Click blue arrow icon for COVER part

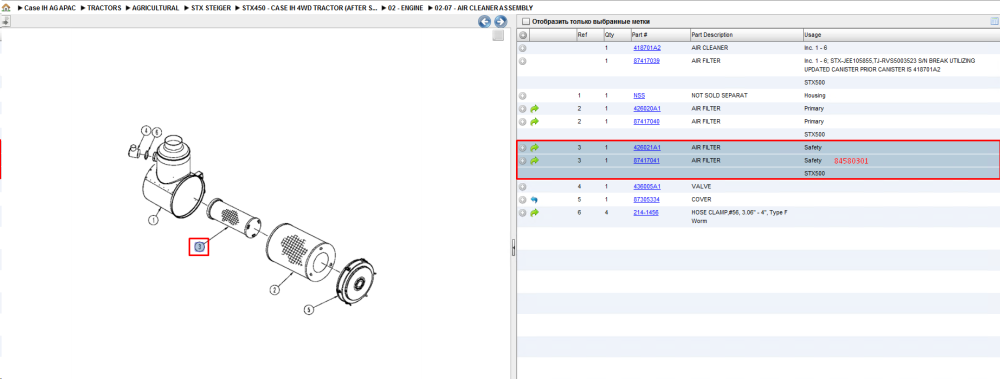[x=534, y=200]
